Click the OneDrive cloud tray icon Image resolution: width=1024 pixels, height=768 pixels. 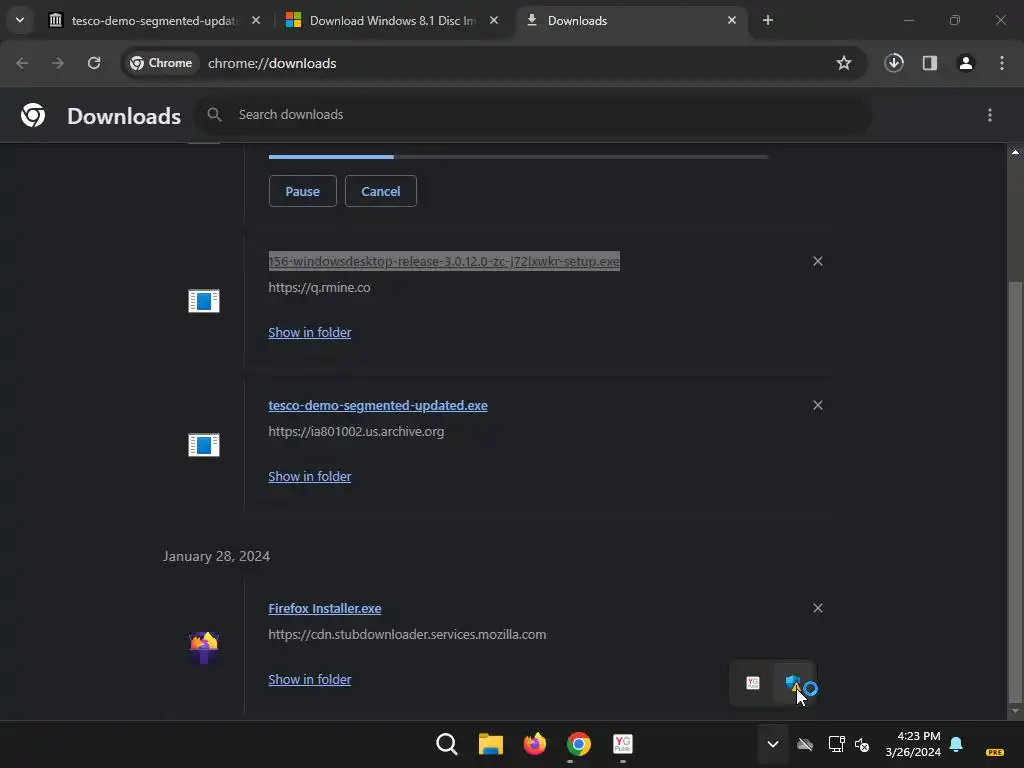coord(805,744)
